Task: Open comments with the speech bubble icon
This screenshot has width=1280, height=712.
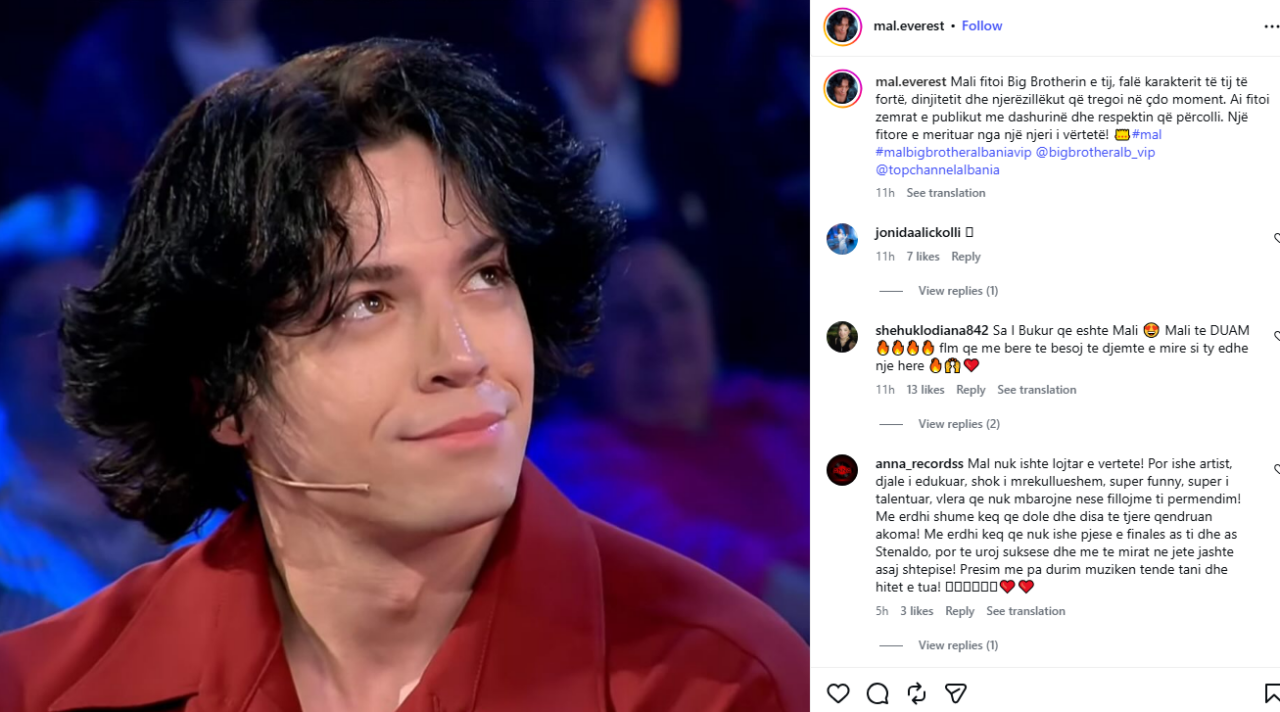Action: point(877,693)
